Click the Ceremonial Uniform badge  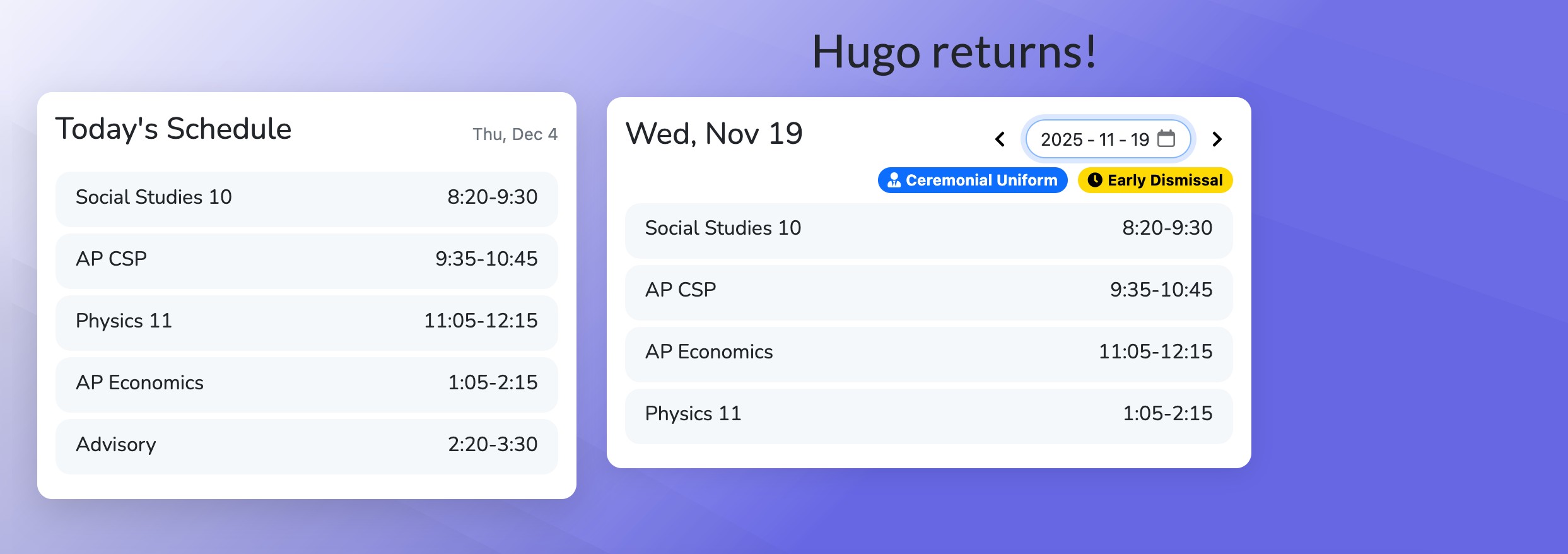(x=973, y=180)
